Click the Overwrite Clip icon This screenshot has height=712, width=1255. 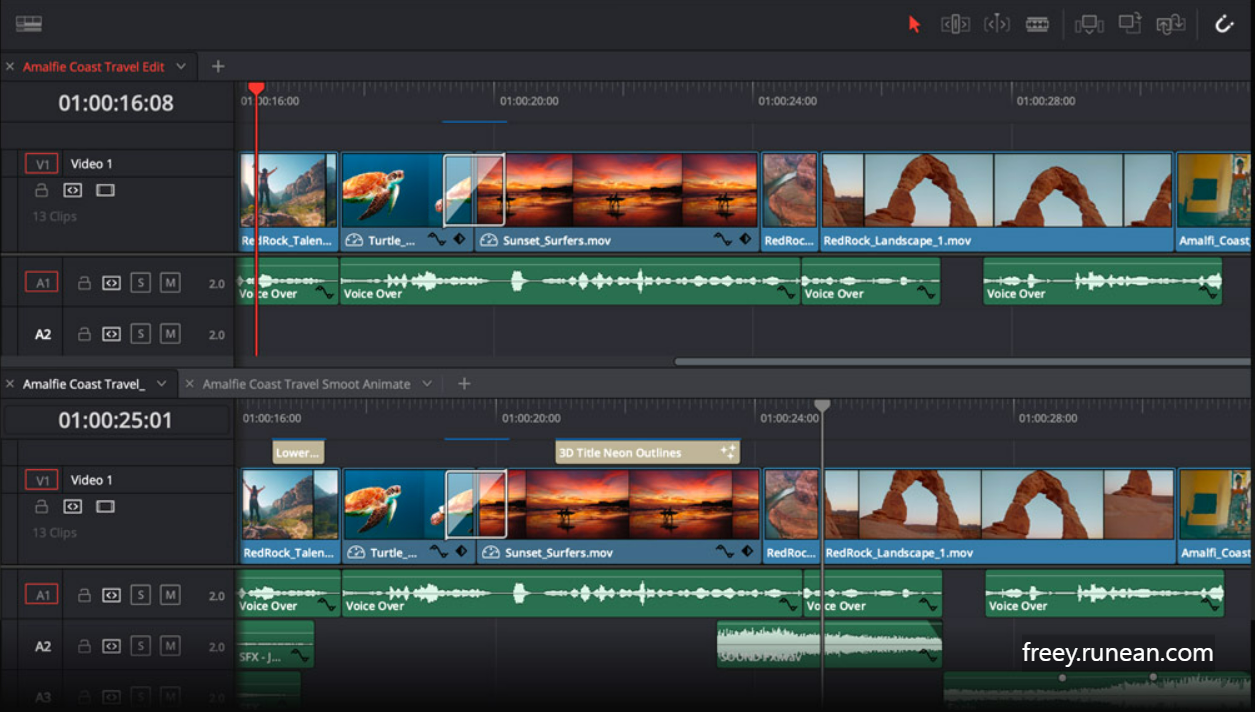coord(1130,23)
